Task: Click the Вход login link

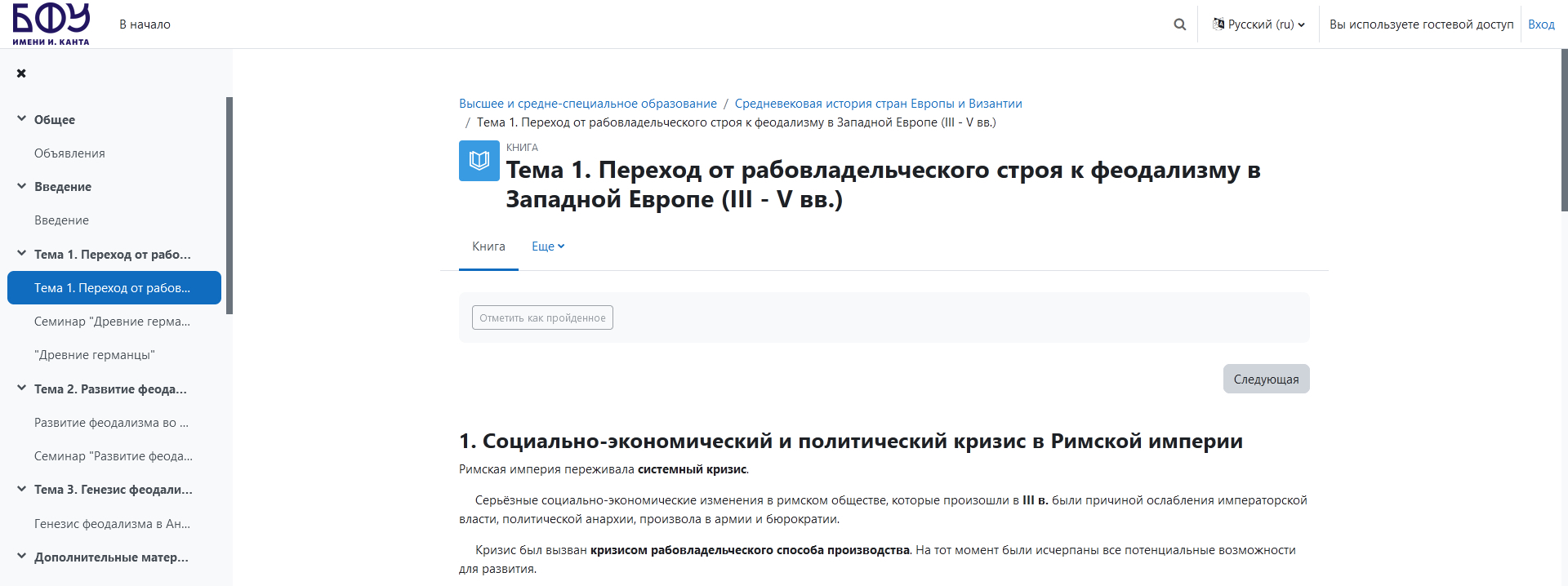Action: [1541, 24]
